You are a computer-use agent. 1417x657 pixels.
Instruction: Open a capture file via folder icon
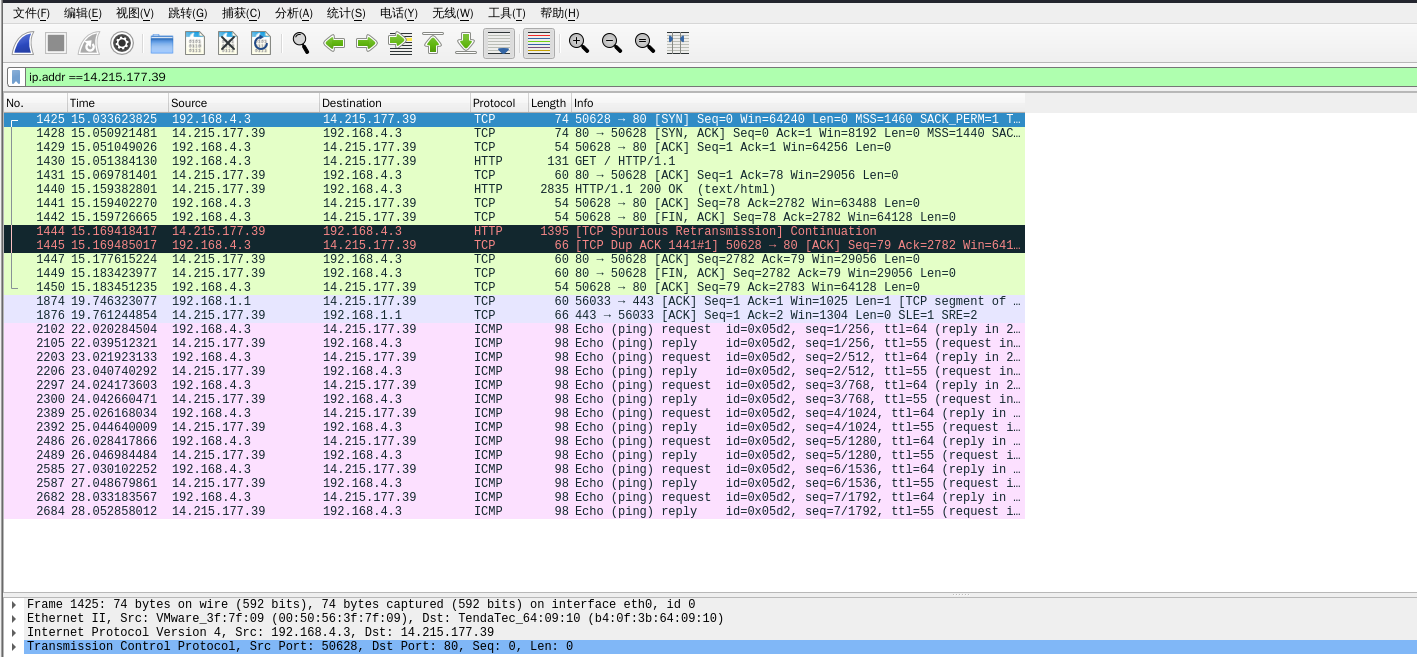[x=162, y=43]
